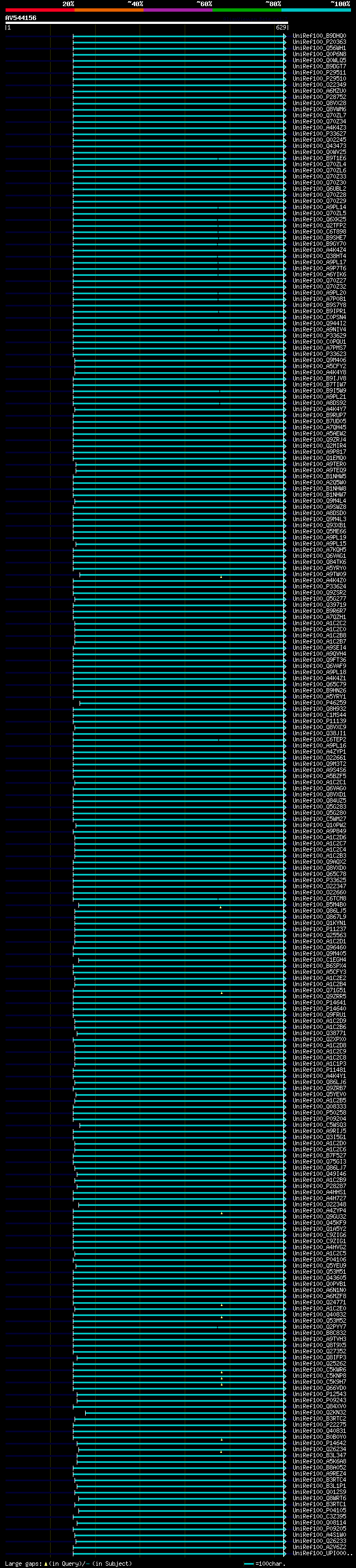356x1568 pixels.
Task: Click UniRef100_Q2KN32 entry
Action: [x=319, y=1412]
